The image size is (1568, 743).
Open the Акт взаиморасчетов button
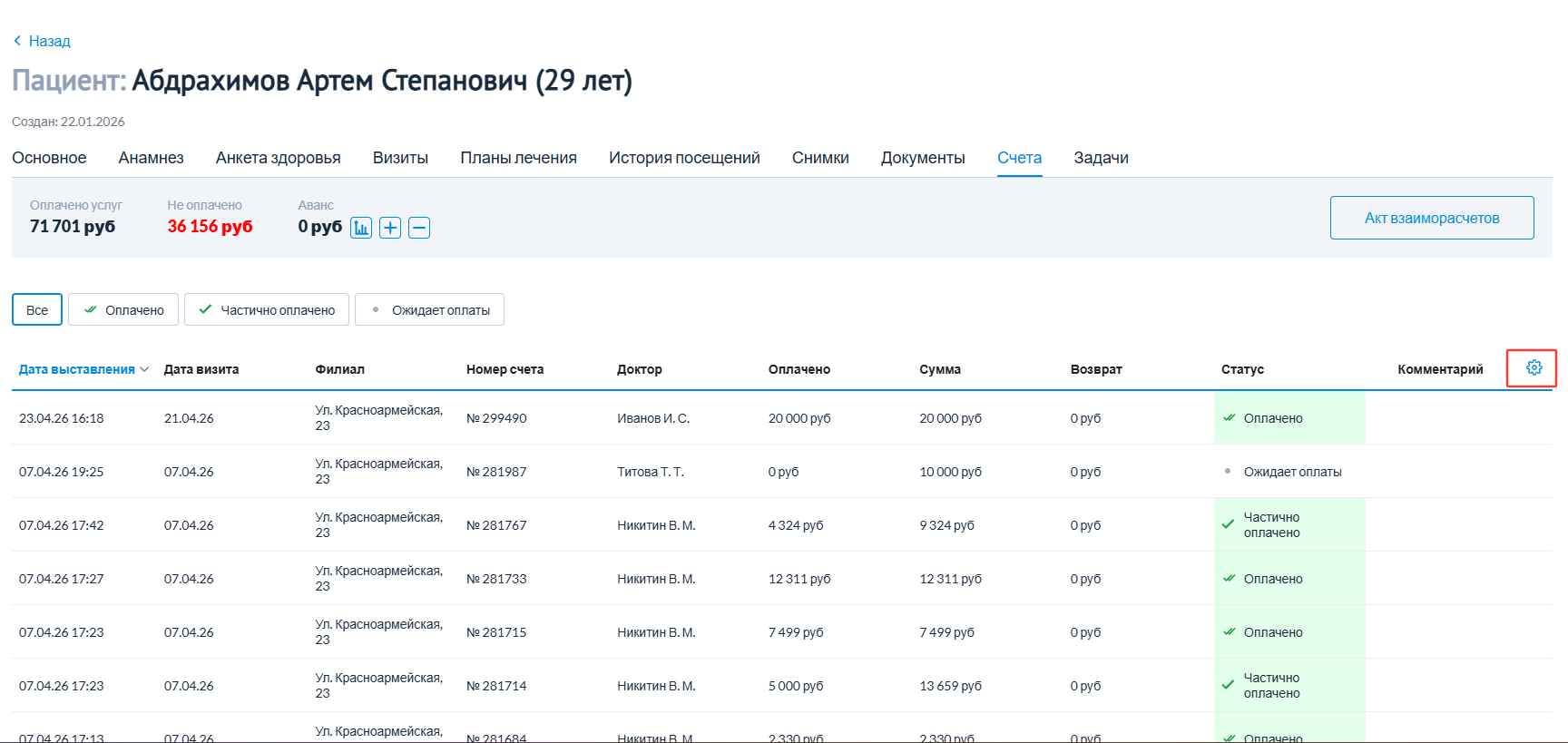(1432, 218)
